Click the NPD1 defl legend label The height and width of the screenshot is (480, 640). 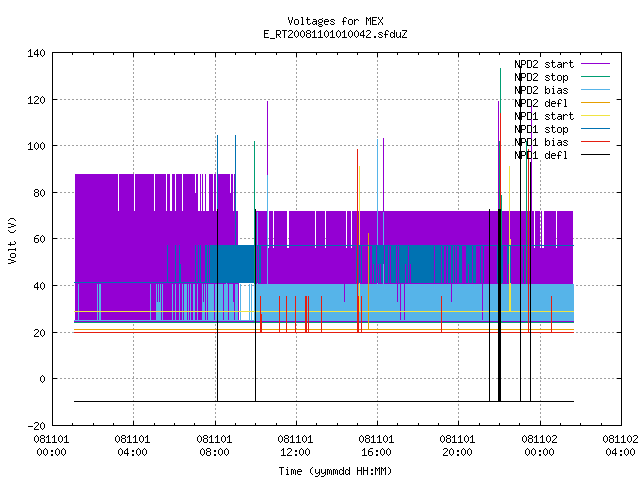click(x=541, y=156)
